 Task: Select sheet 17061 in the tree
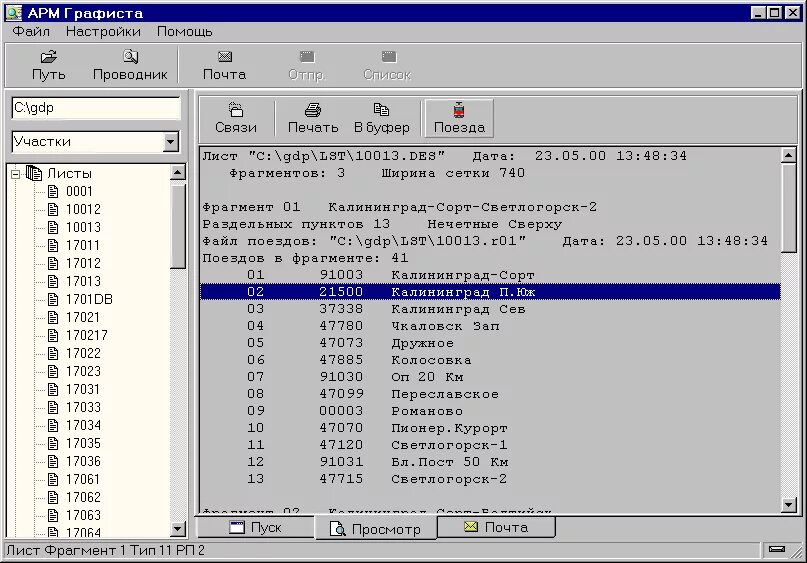click(83, 480)
